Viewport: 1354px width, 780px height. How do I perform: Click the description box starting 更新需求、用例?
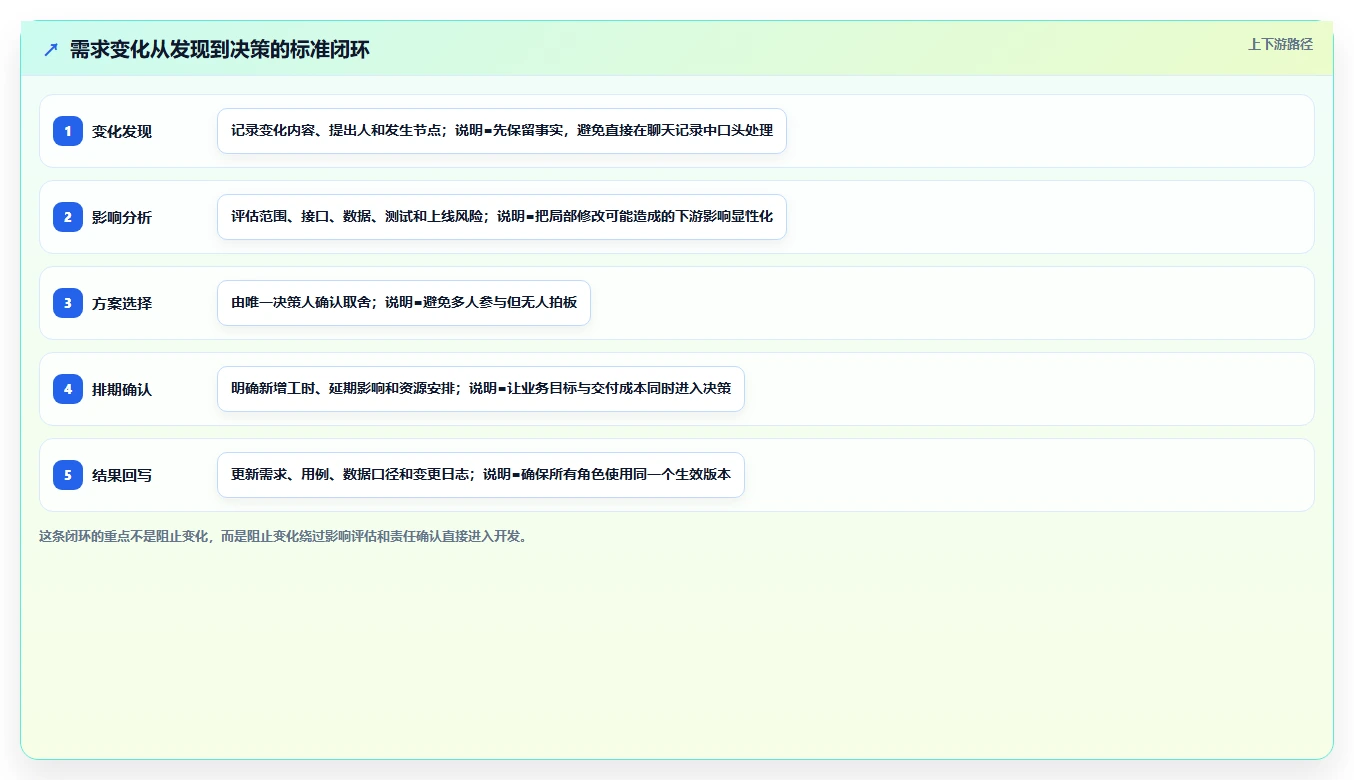481,475
